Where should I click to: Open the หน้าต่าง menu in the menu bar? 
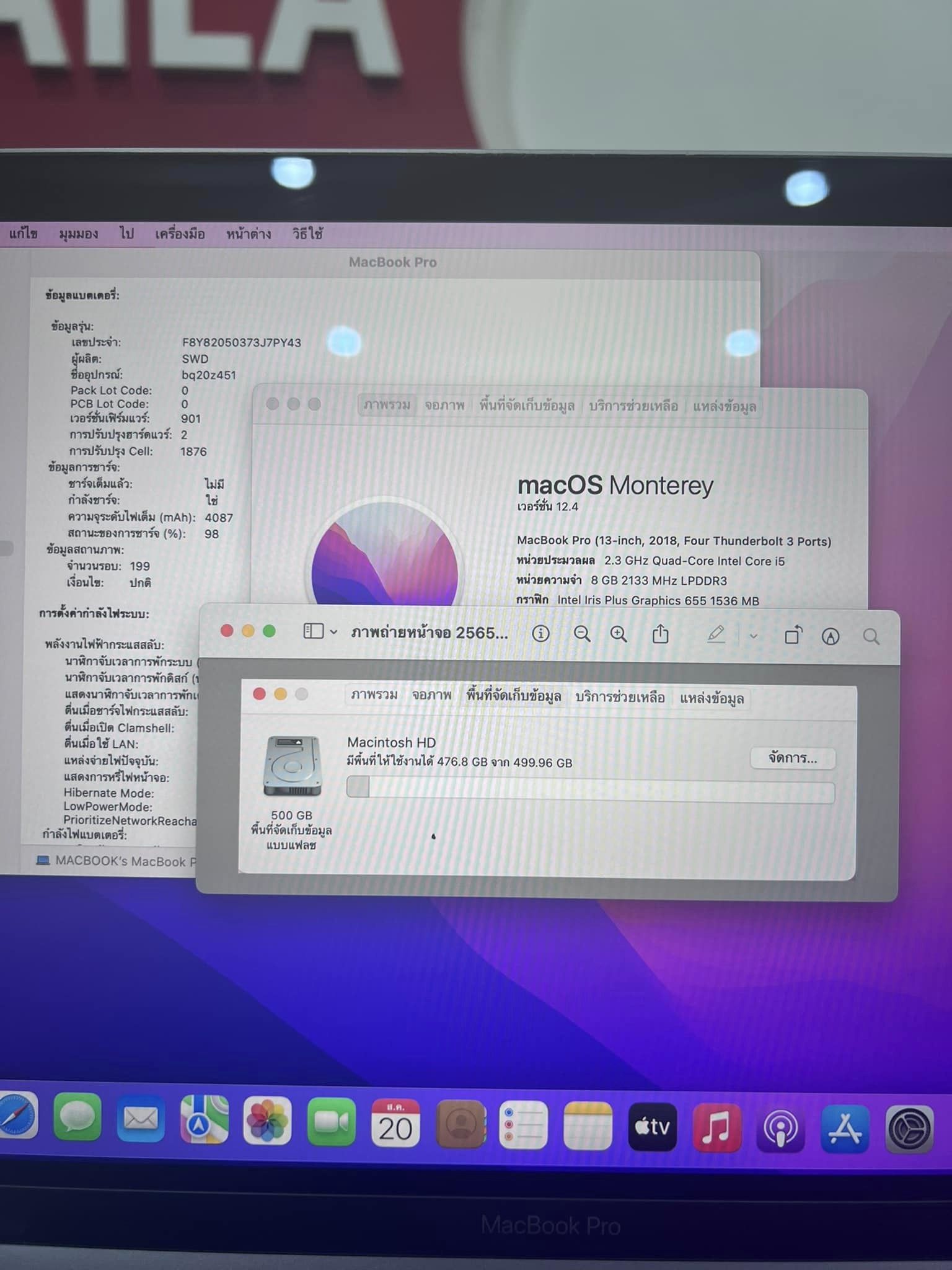pos(248,234)
